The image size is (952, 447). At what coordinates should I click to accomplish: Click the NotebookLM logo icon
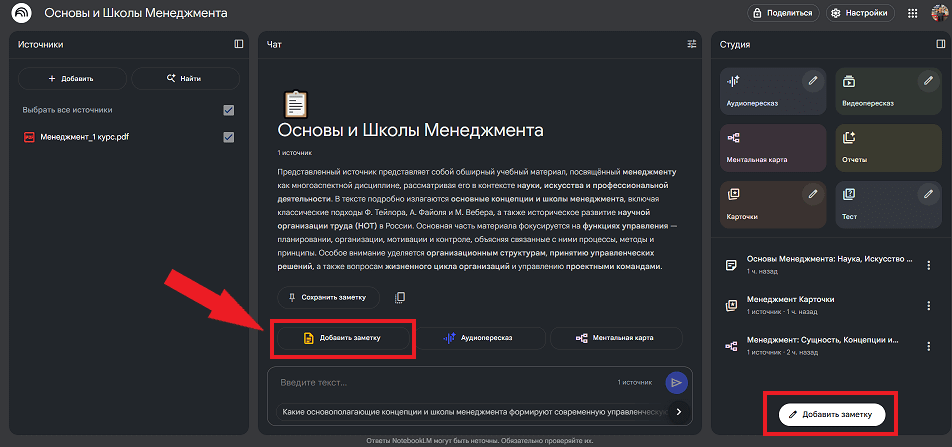coord(21,13)
